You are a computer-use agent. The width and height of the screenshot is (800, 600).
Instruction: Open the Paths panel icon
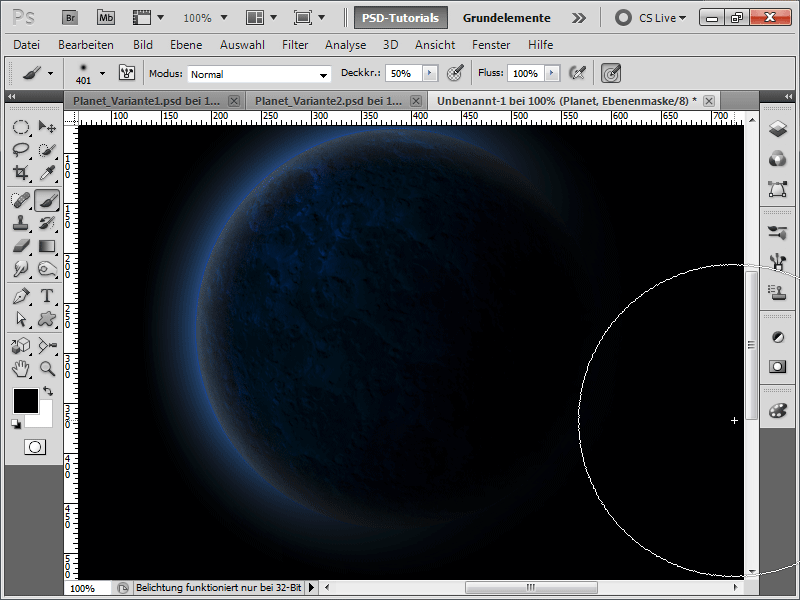[778, 189]
